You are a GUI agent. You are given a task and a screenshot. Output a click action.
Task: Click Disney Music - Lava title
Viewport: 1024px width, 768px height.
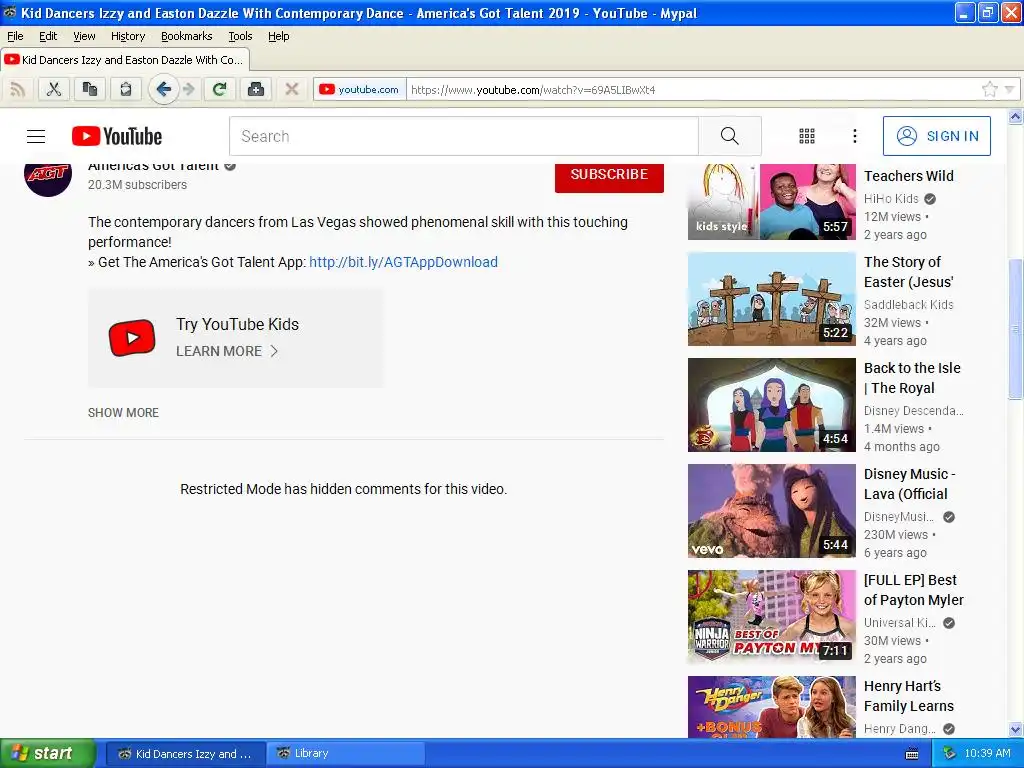point(910,484)
